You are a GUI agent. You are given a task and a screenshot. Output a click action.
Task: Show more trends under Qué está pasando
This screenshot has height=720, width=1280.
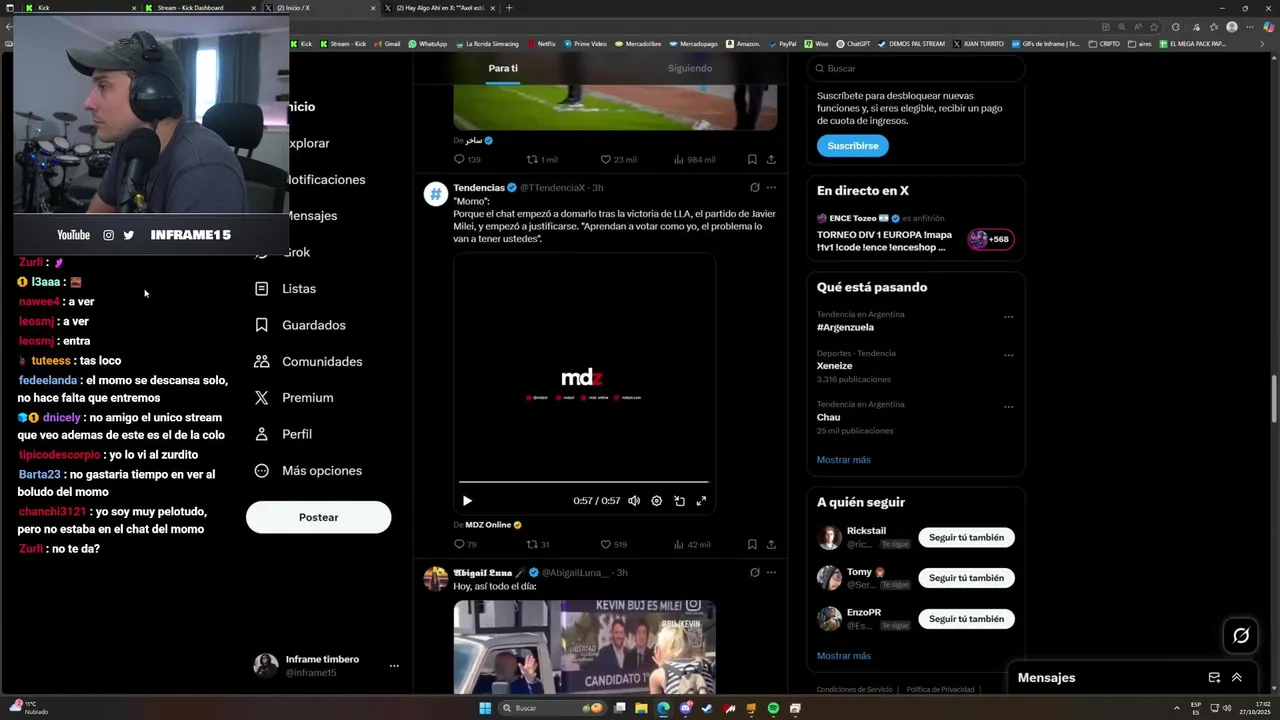pos(843,460)
